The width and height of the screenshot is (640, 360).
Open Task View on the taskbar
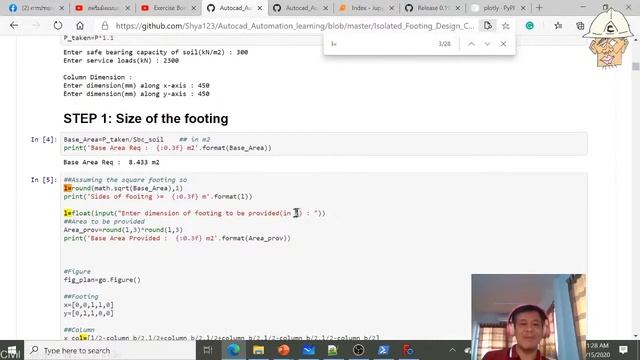pyautogui.click(x=208, y=350)
